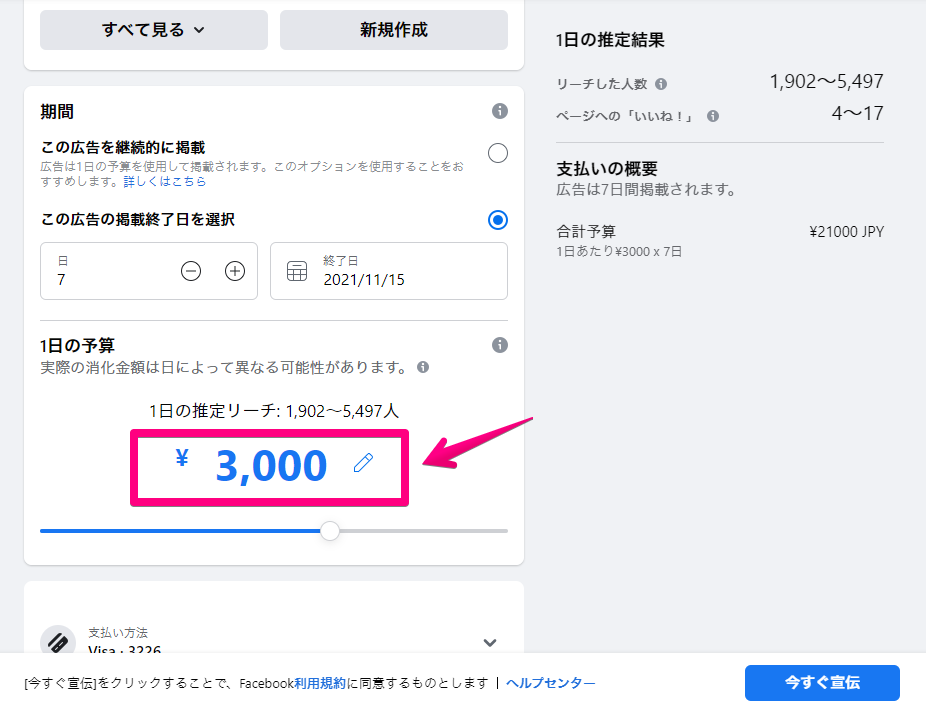Click the payment method card icon
Screen dimensions: 926x713
(58, 640)
